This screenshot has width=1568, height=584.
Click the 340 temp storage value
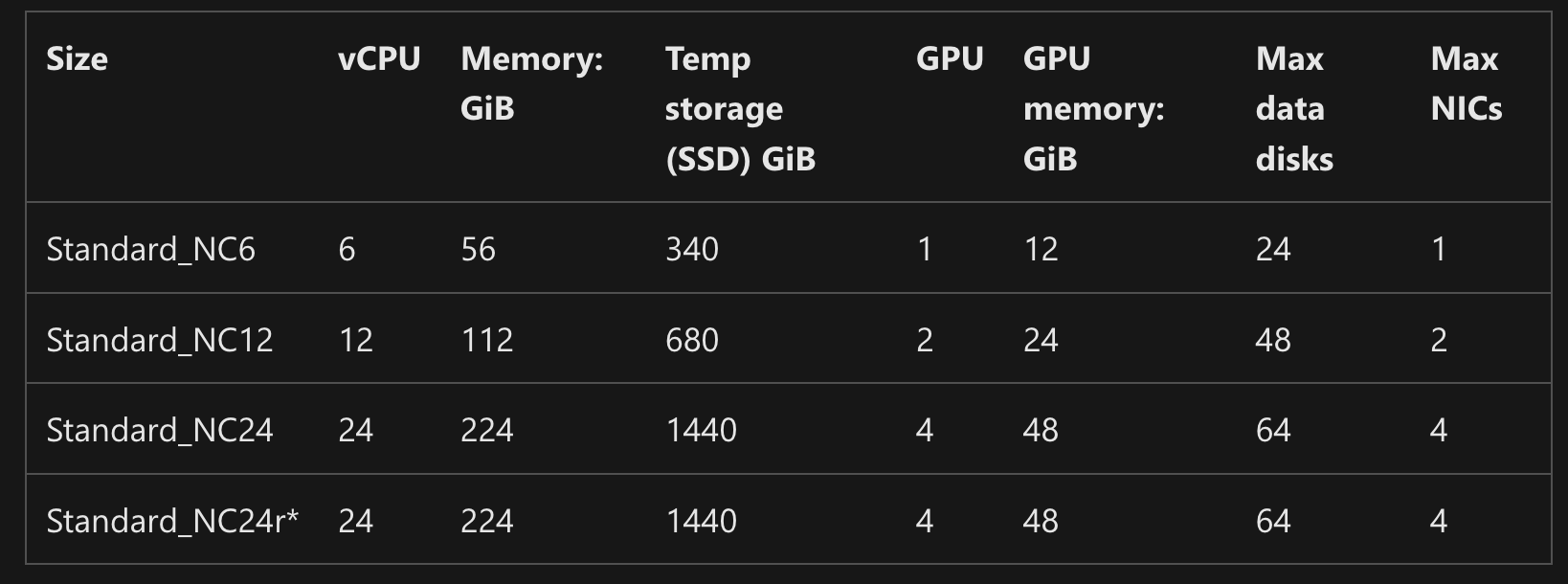[692, 249]
